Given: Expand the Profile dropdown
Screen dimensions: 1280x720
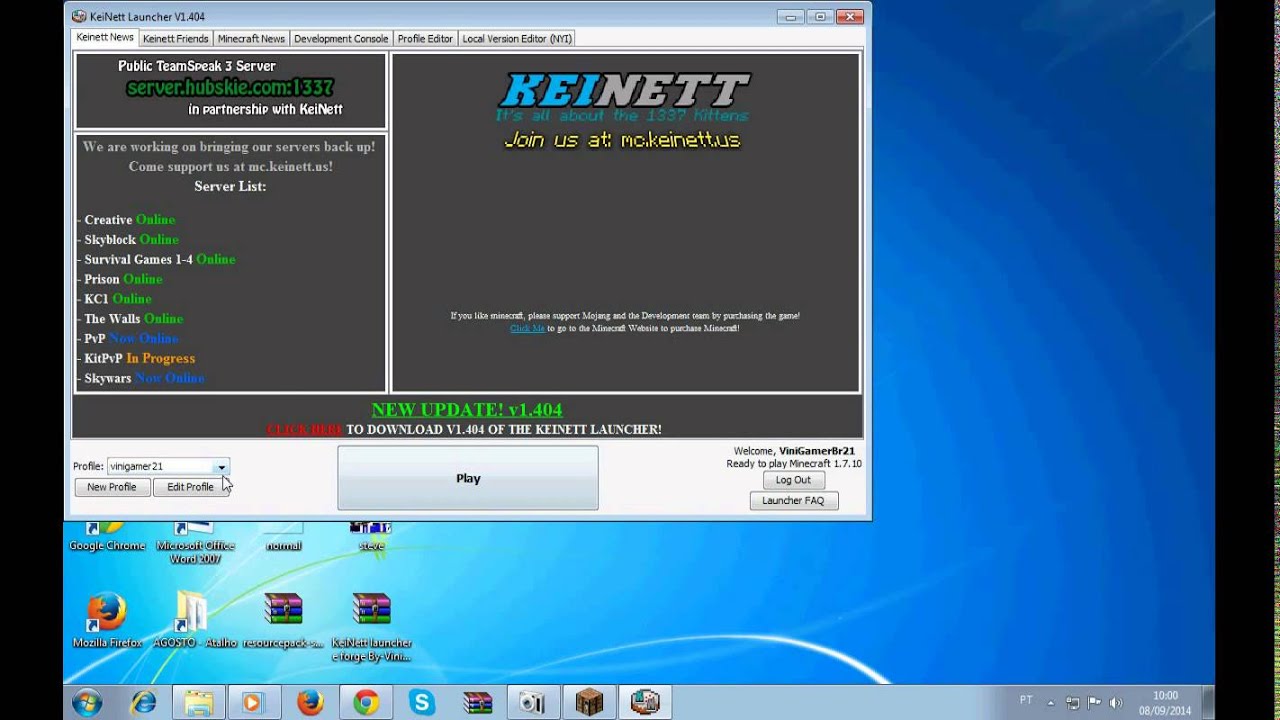Looking at the screenshot, I should pos(221,466).
